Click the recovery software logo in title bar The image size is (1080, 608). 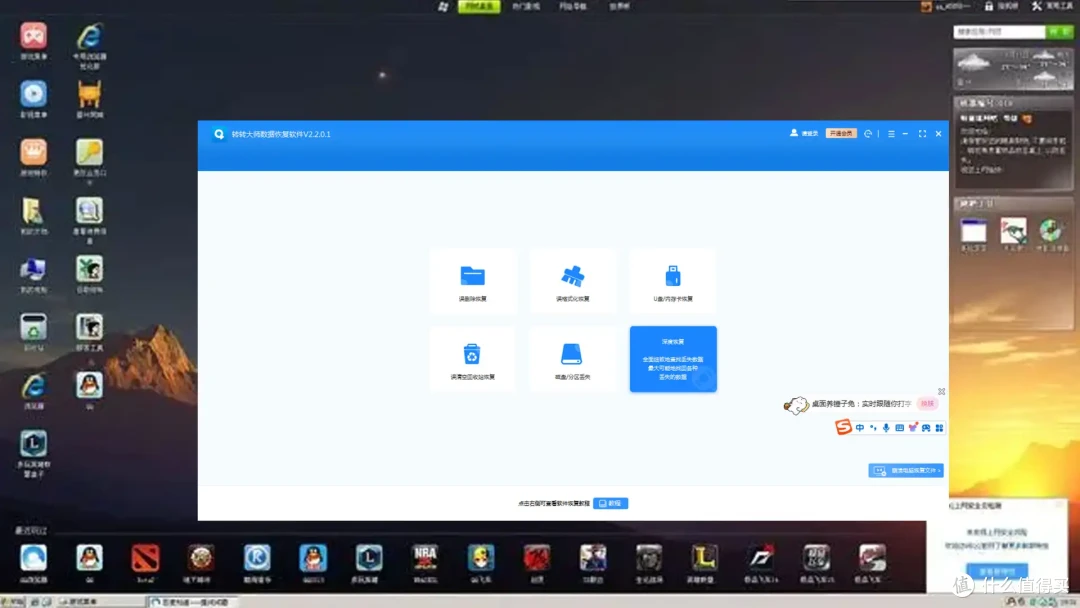tap(219, 134)
